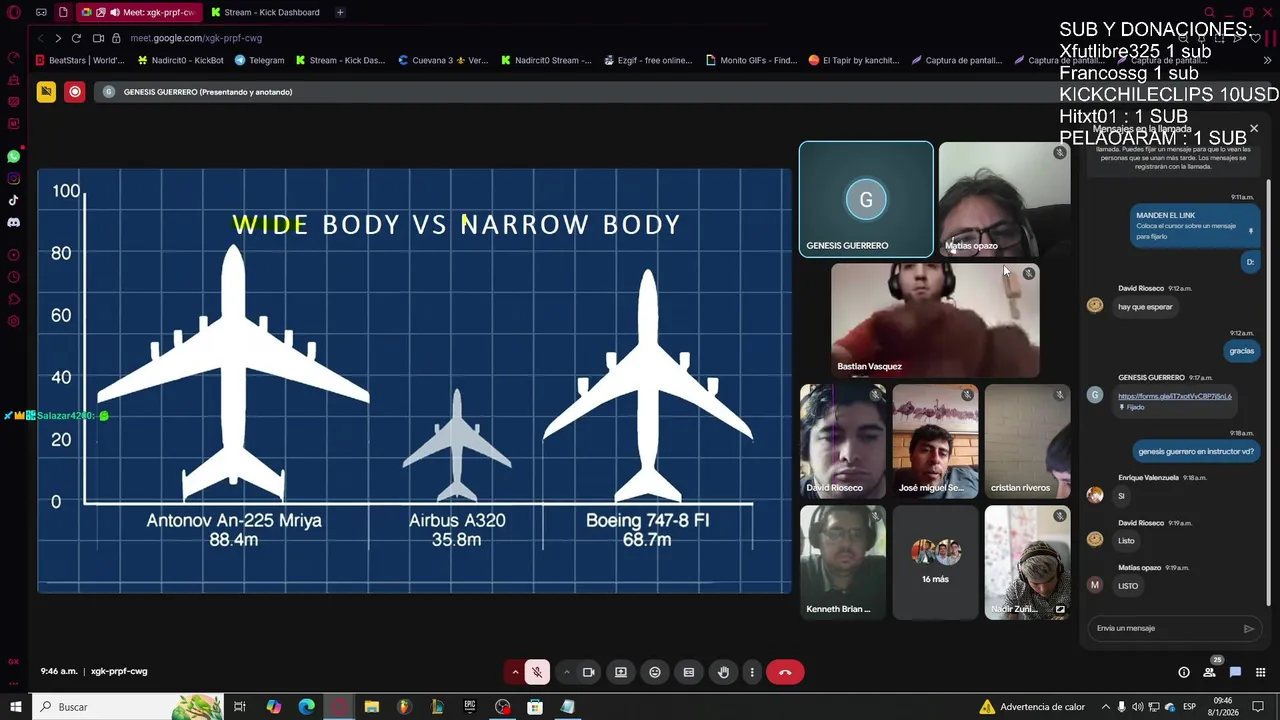Open WhatsApp in the Opera sidebar
Viewport: 1280px width, 720px height.
(x=14, y=157)
